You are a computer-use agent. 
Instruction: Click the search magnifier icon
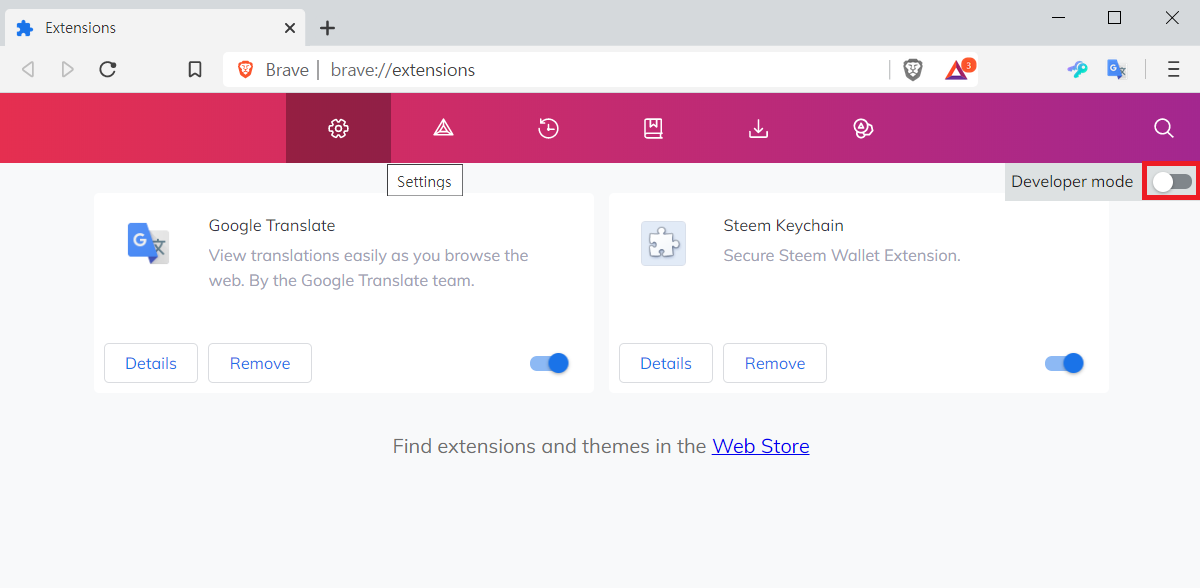click(1163, 128)
